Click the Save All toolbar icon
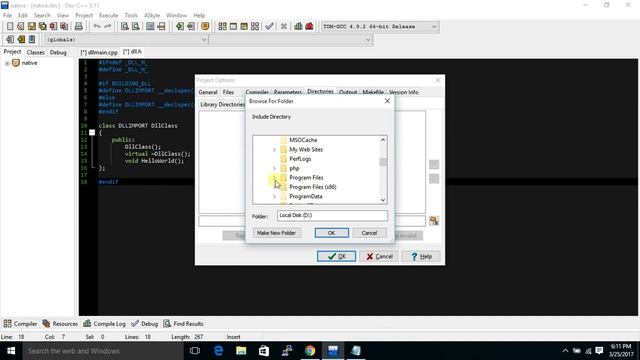Viewport: 640px width, 360px height. click(42, 27)
